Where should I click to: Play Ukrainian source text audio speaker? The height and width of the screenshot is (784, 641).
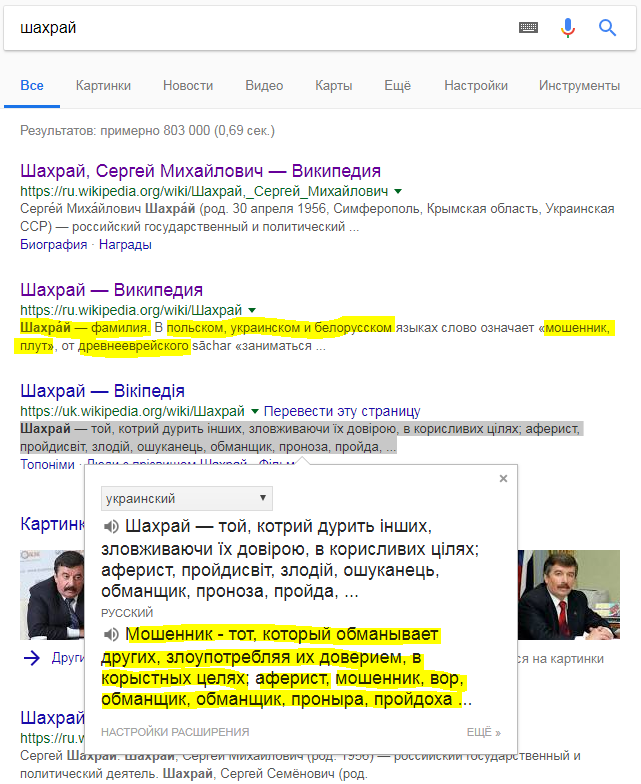click(x=112, y=526)
